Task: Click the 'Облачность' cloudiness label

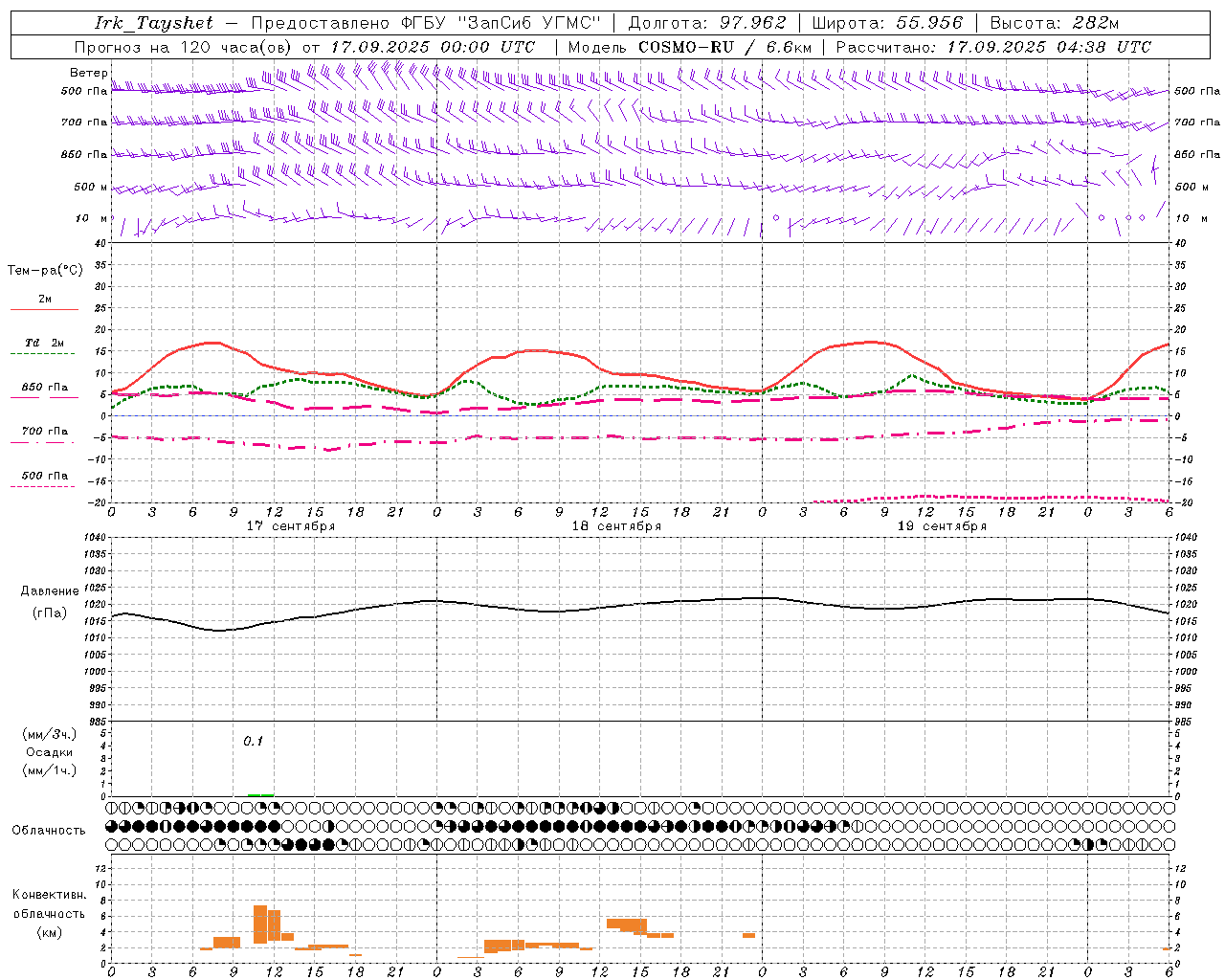Action: click(x=49, y=831)
